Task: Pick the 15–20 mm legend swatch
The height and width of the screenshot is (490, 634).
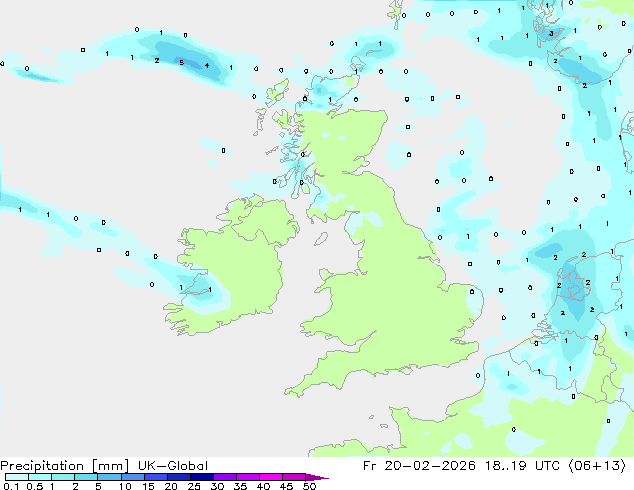Action: 155,477
